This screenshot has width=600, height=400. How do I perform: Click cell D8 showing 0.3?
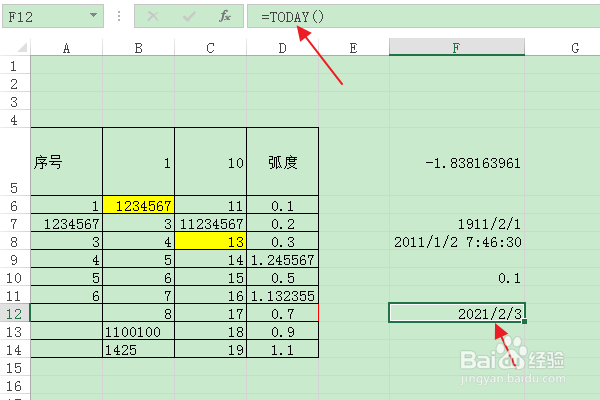282,242
